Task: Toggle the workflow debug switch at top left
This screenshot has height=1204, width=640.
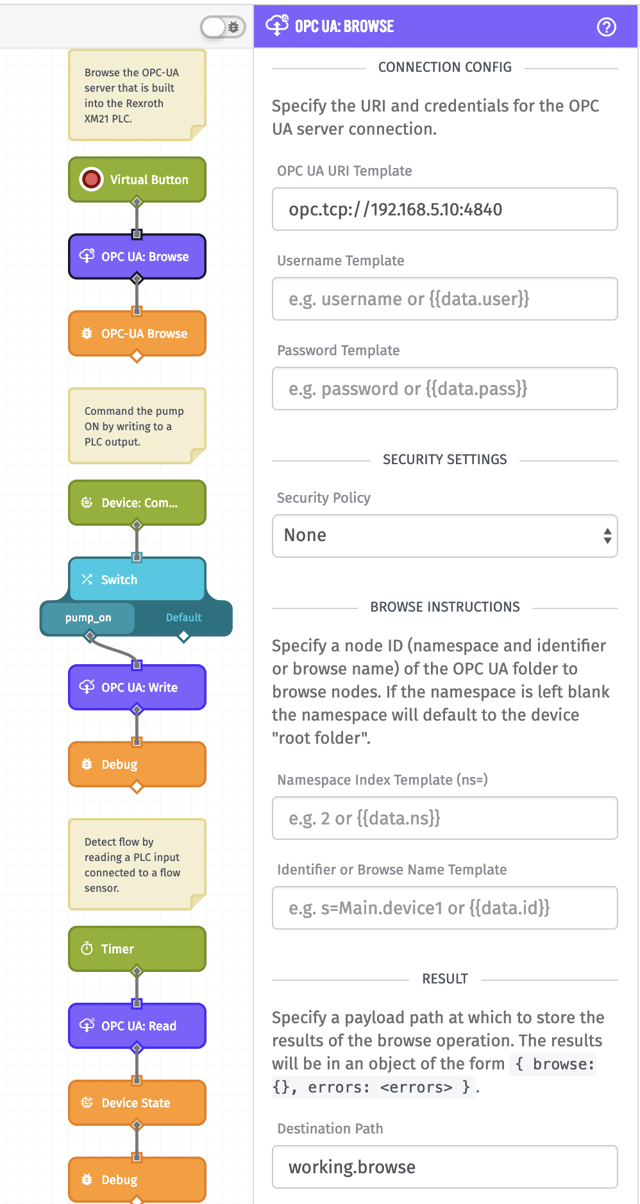Action: [x=222, y=28]
